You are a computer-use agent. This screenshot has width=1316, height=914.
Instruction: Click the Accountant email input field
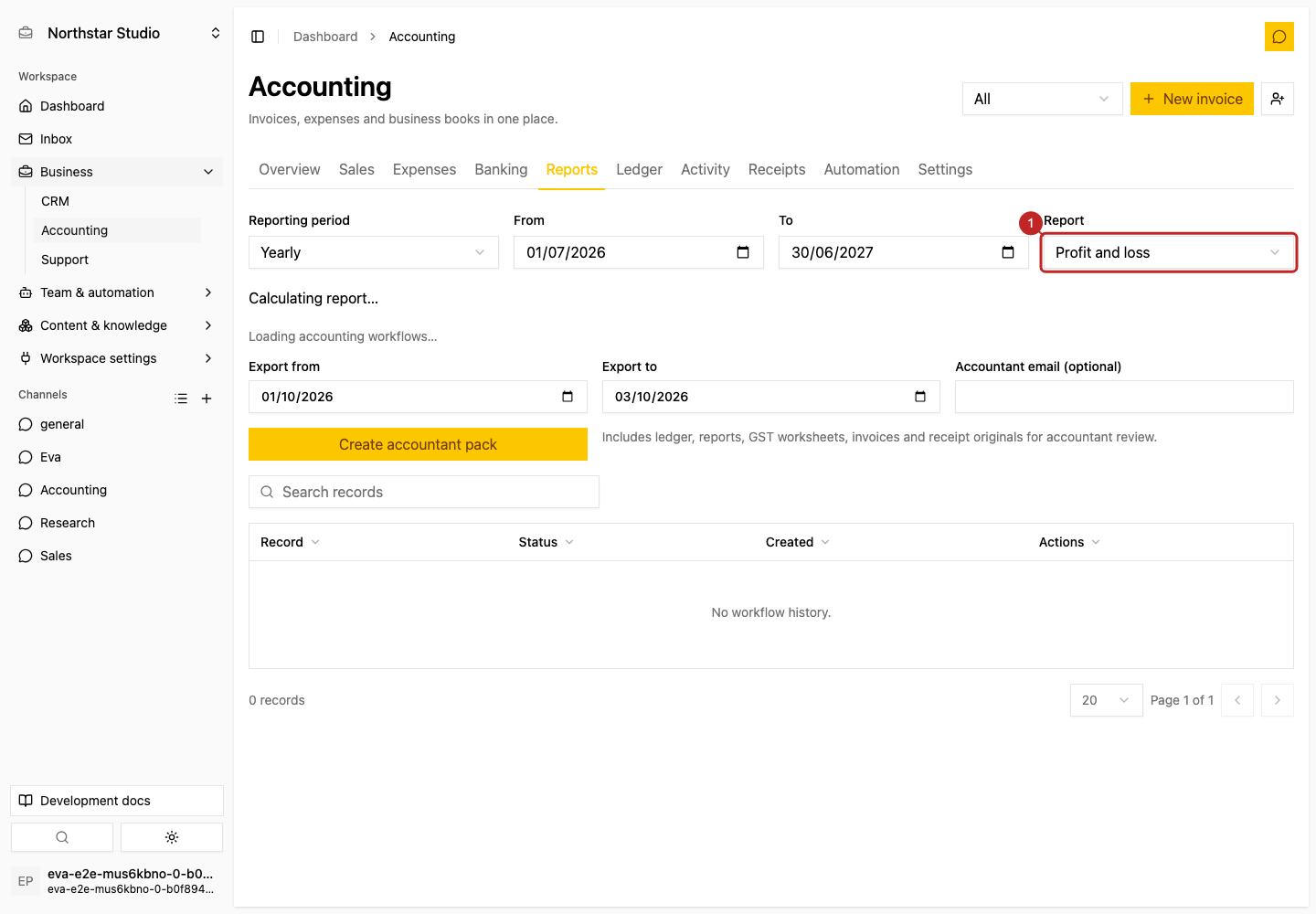tap(1124, 397)
